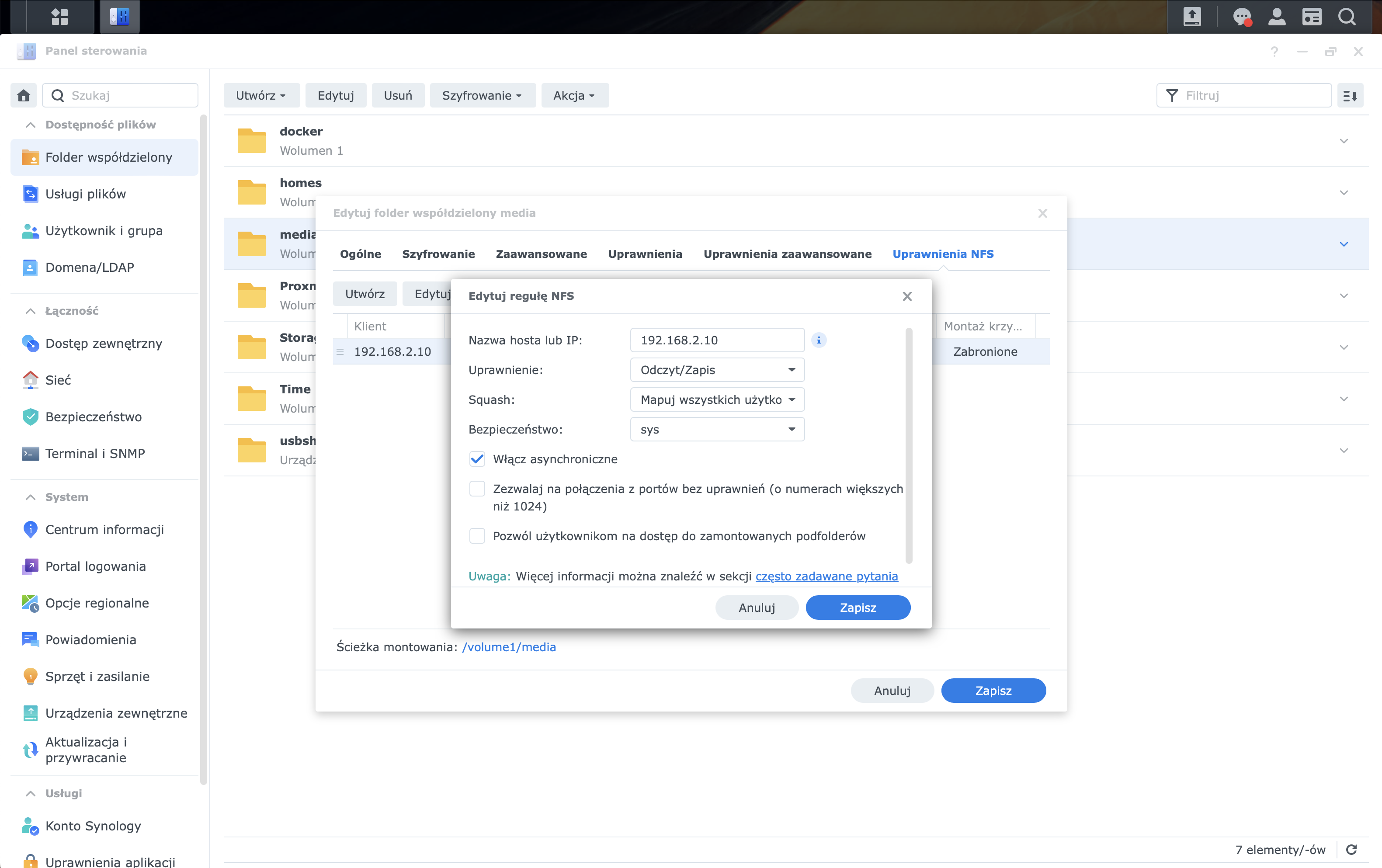Open the upload queue icon in top bar
This screenshot has width=1382, height=868.
coord(1192,17)
